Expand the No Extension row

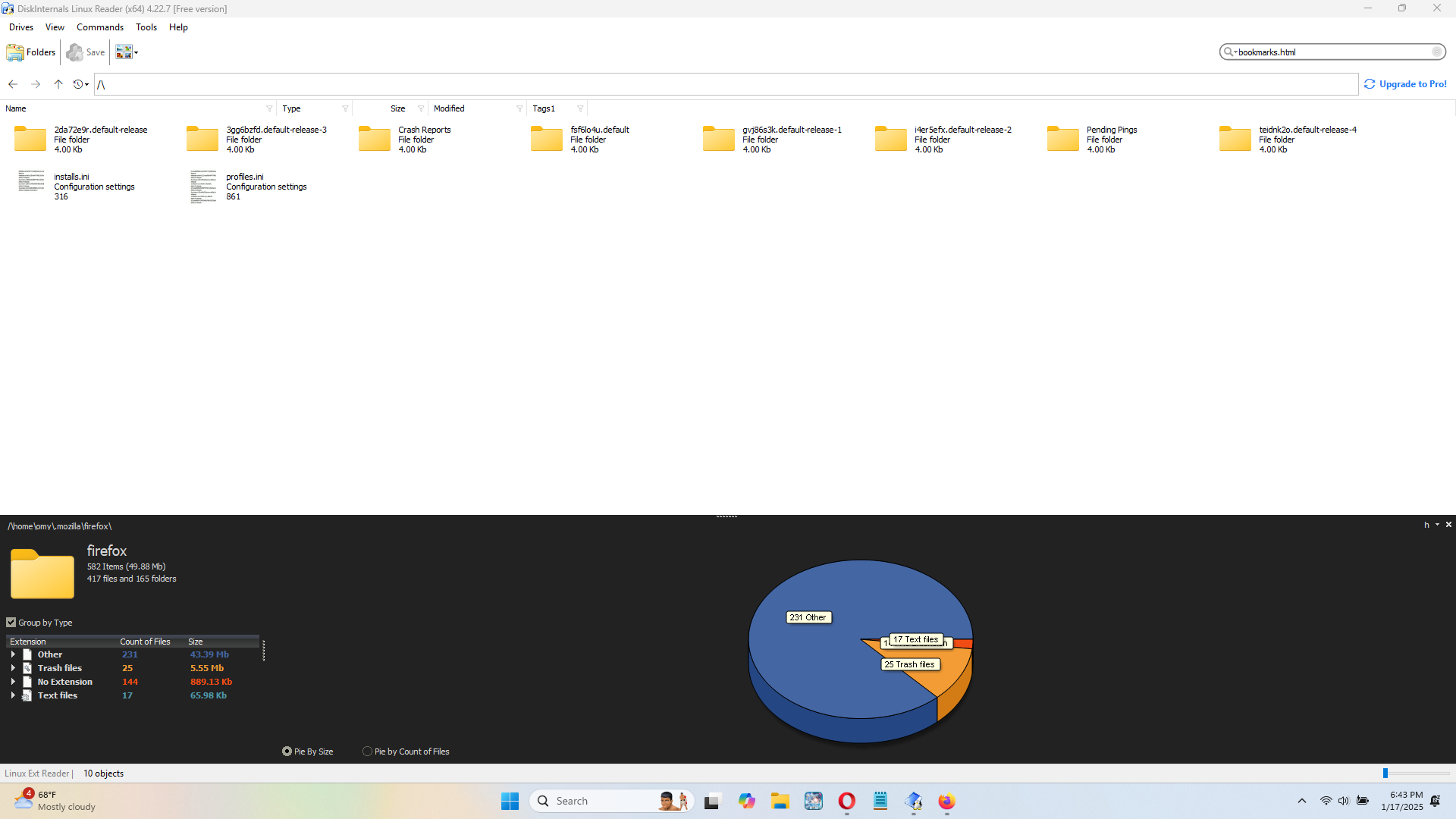point(13,682)
